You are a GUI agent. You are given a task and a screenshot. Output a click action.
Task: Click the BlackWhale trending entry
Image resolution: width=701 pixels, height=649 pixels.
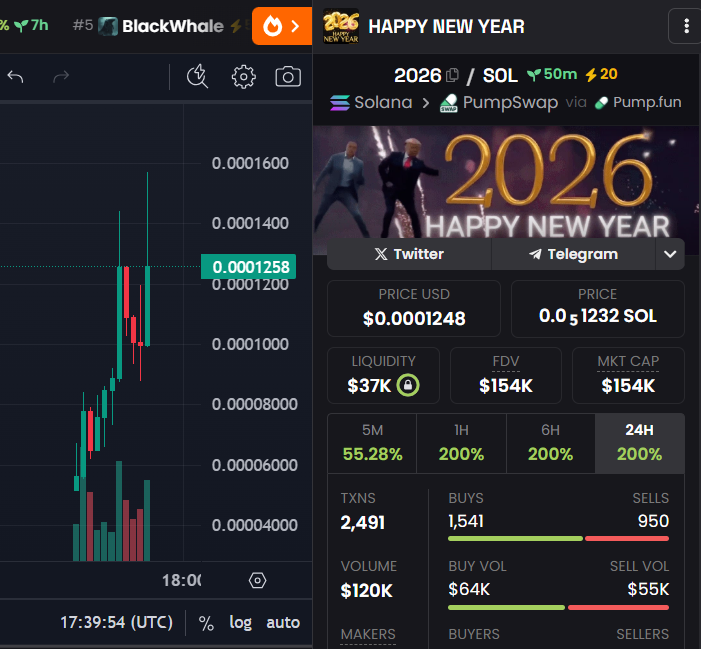coord(160,26)
